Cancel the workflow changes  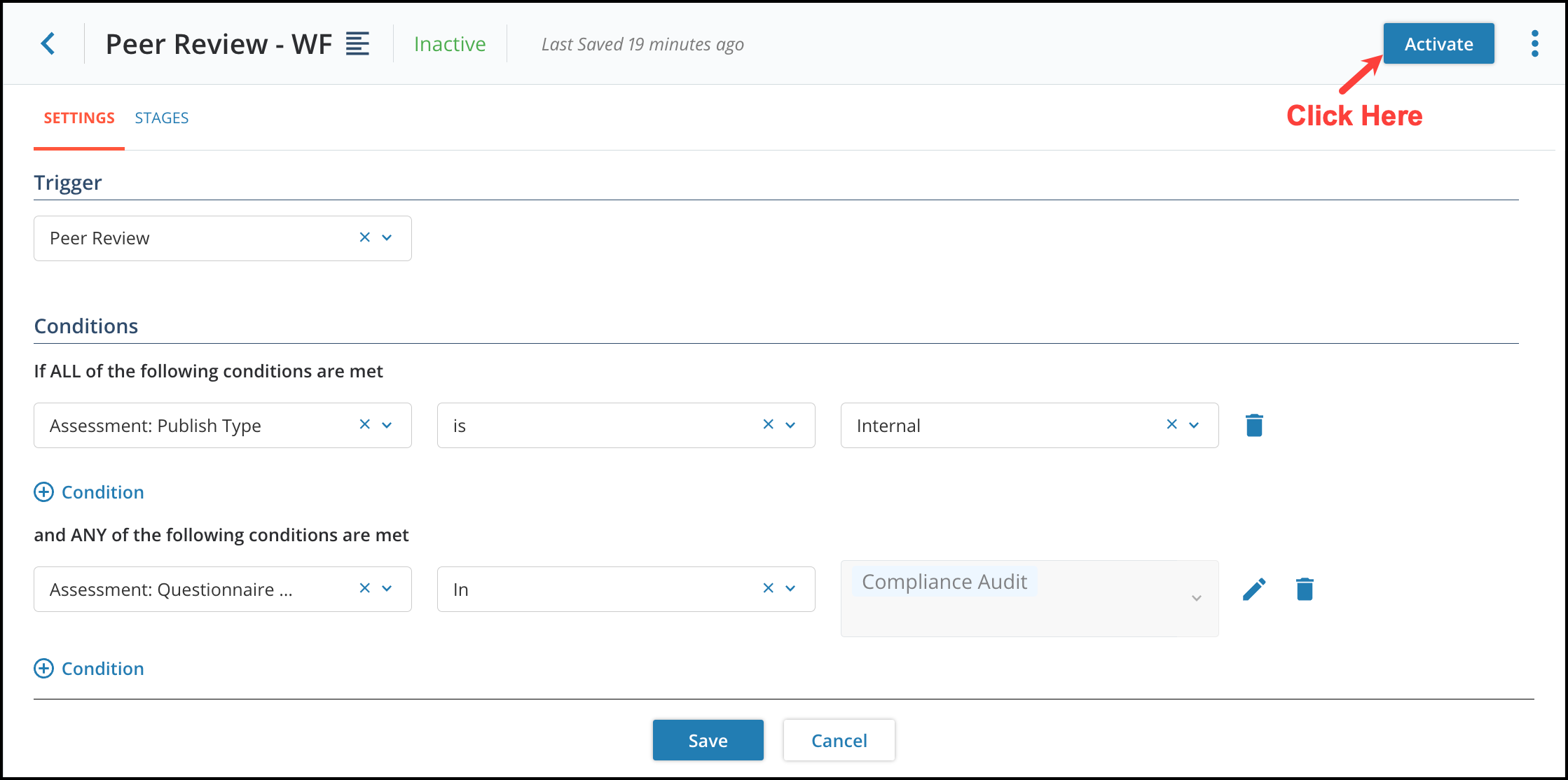tap(839, 740)
